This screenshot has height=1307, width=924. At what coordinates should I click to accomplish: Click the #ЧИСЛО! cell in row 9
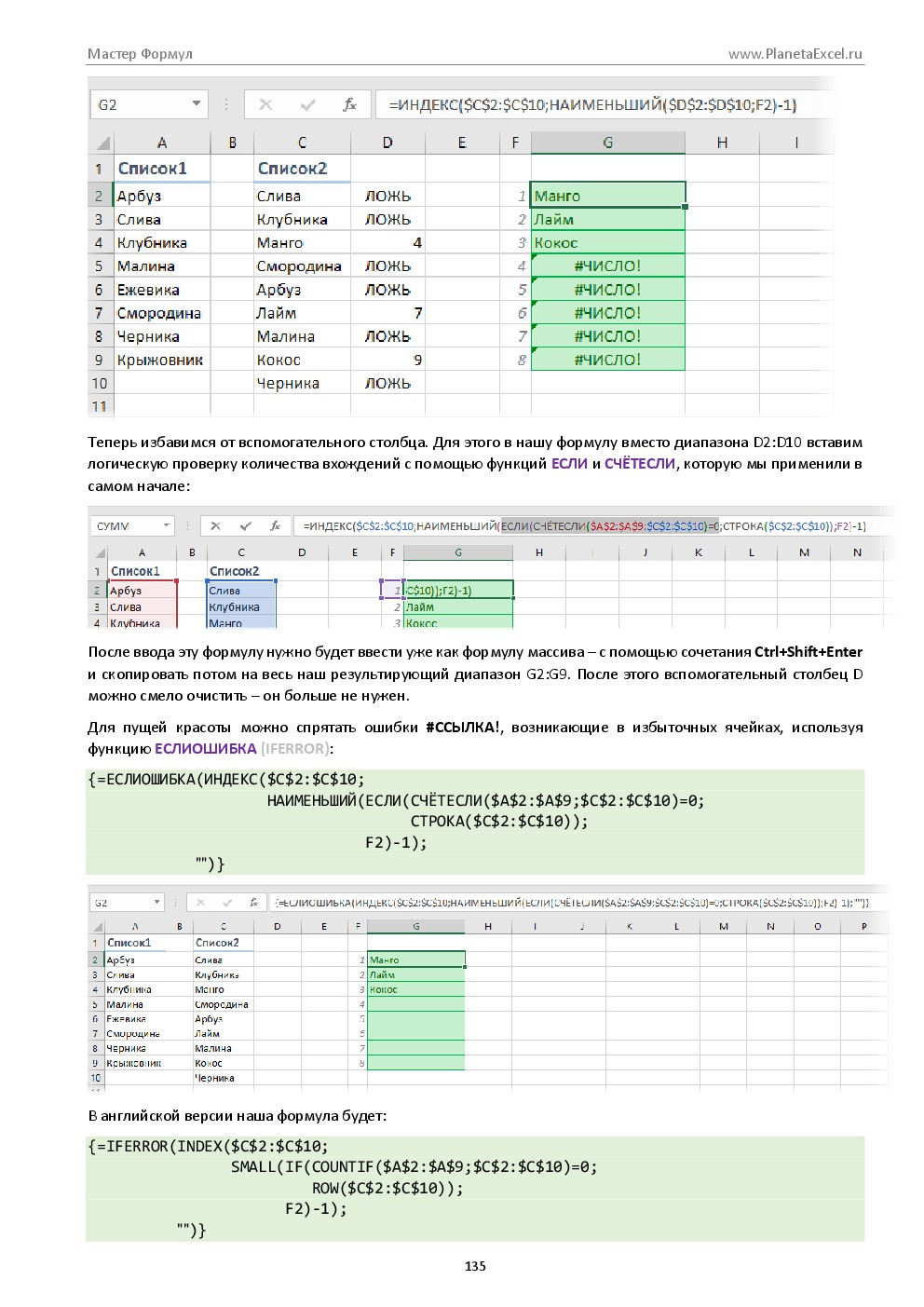[x=607, y=360]
